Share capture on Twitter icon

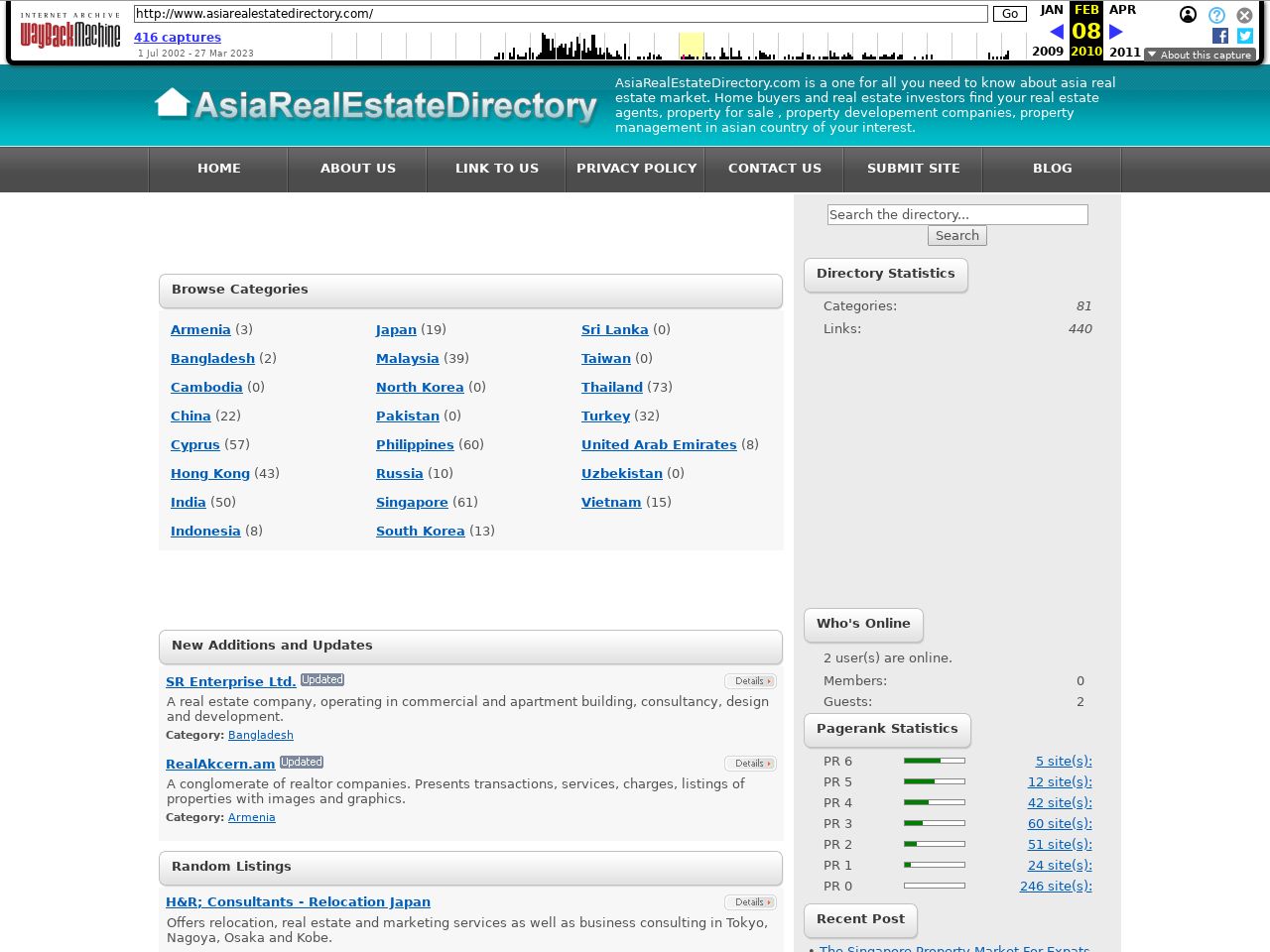pos(1244,36)
